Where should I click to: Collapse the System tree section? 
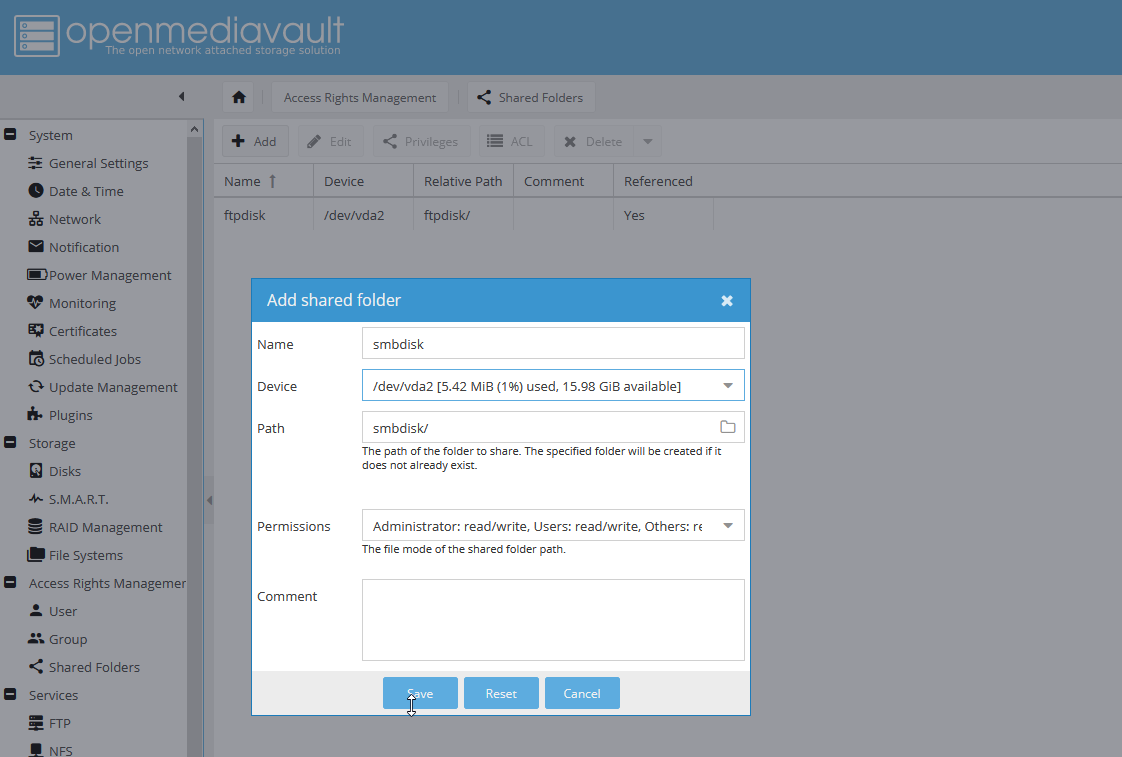(10, 135)
